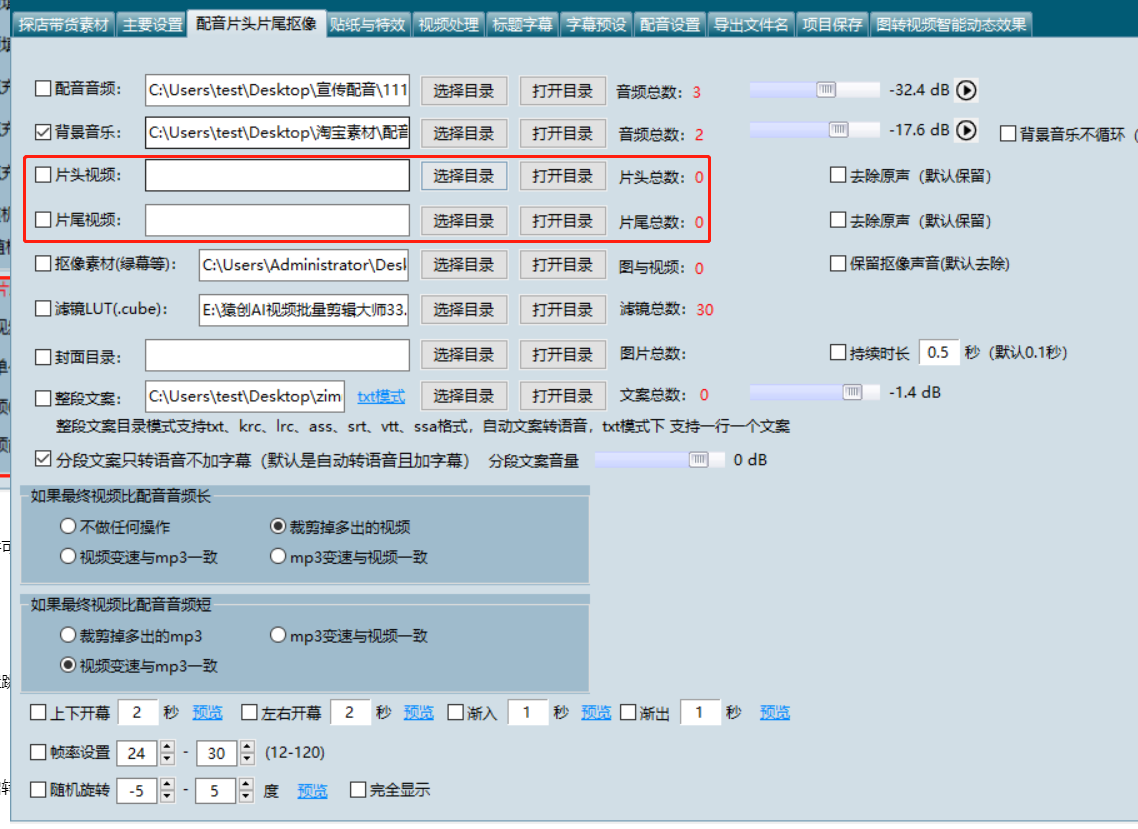Enable the 片尾视频 checkbox
This screenshot has height=829, width=1138.
point(43,220)
